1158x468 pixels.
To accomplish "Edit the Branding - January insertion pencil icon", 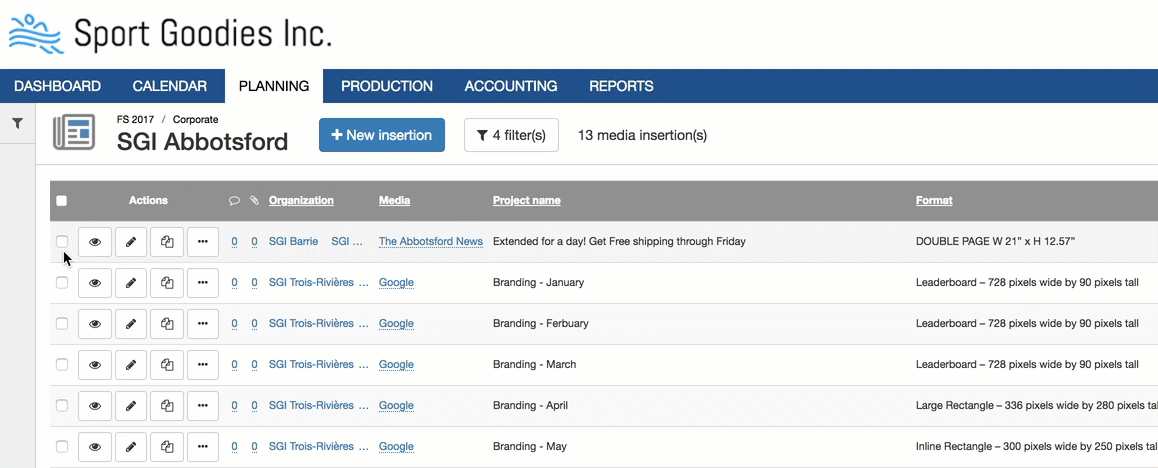I will pyautogui.click(x=131, y=283).
